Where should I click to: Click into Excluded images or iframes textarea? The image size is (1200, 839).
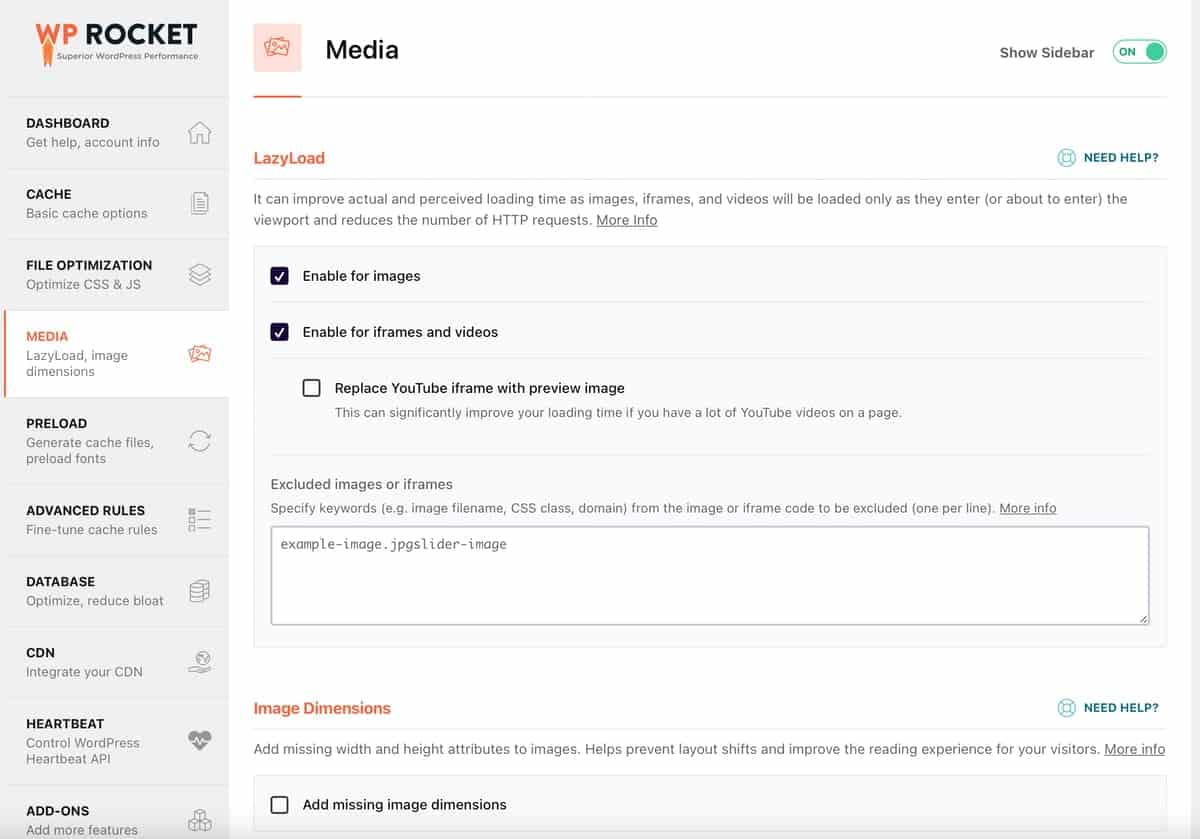click(710, 576)
